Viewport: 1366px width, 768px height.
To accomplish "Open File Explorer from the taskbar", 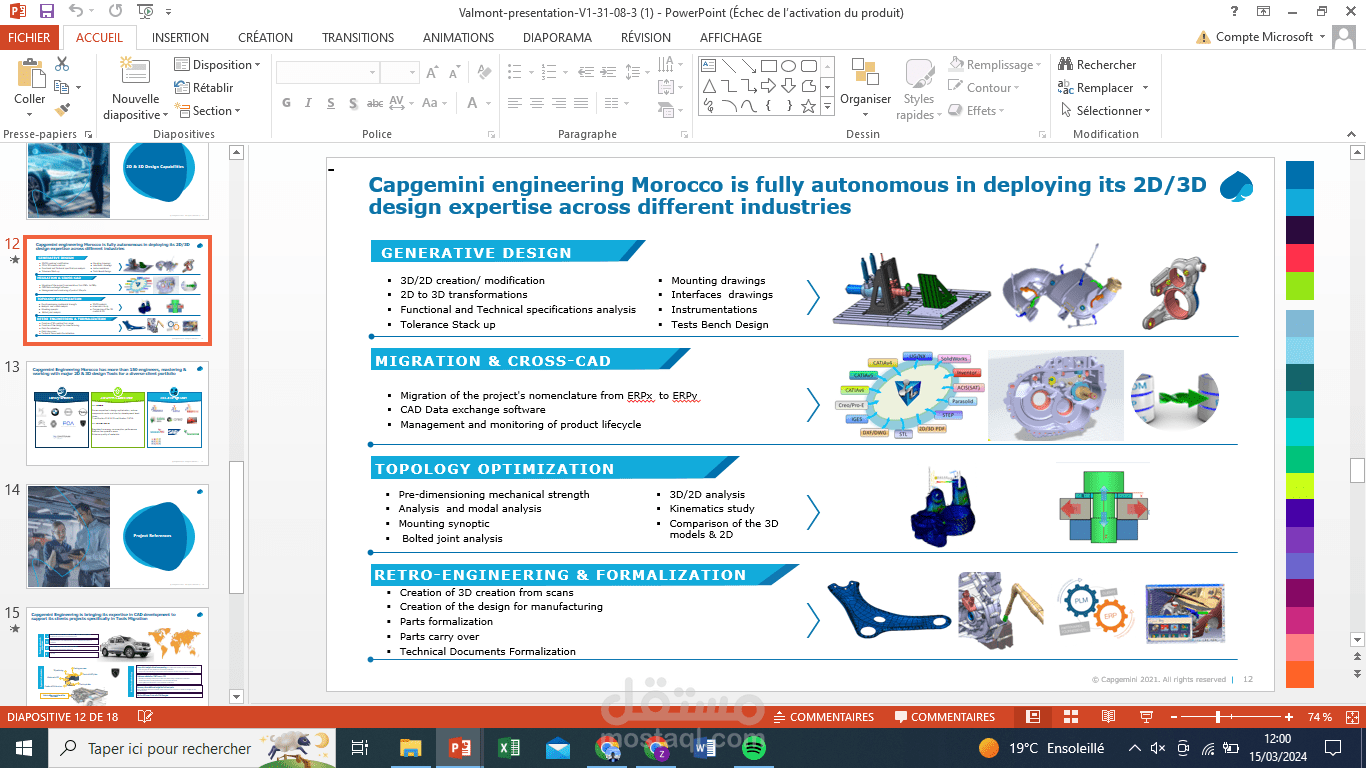I will pyautogui.click(x=410, y=748).
